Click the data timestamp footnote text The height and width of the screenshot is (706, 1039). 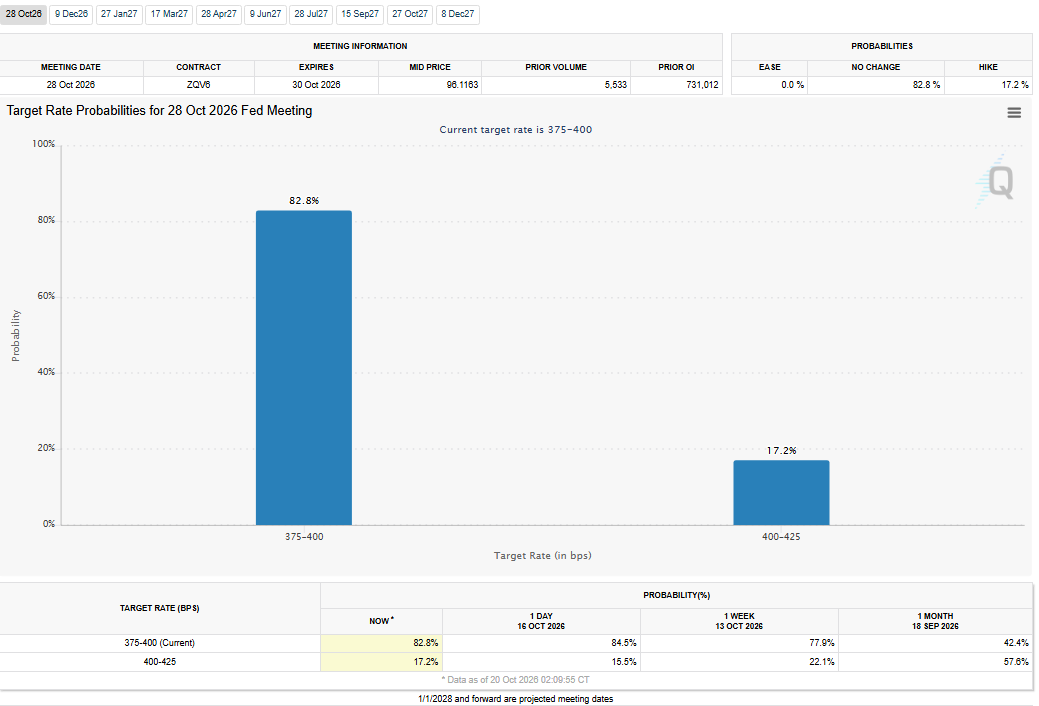pyautogui.click(x=516, y=680)
